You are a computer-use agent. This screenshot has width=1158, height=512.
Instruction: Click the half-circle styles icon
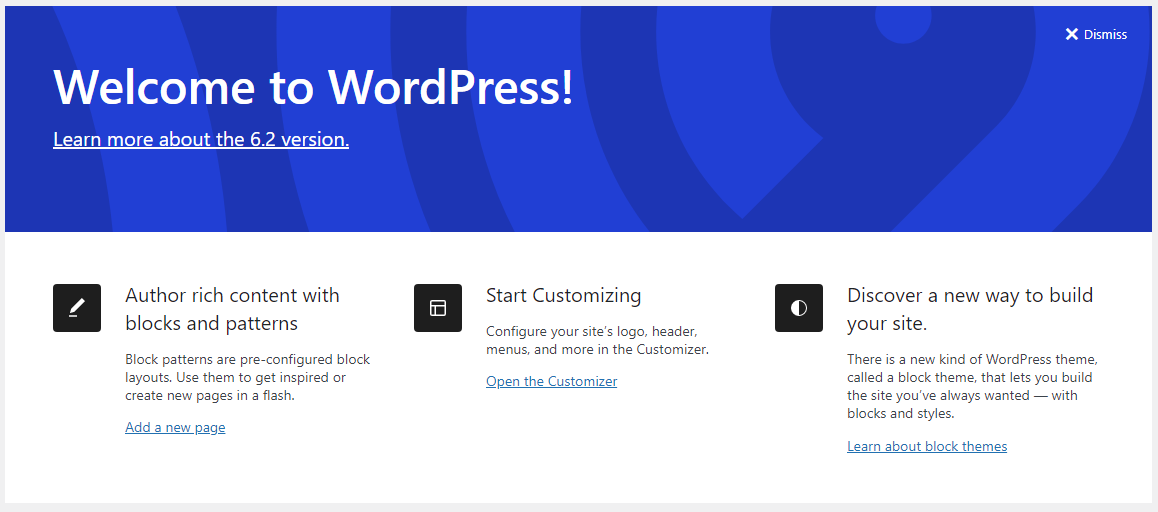click(x=799, y=308)
